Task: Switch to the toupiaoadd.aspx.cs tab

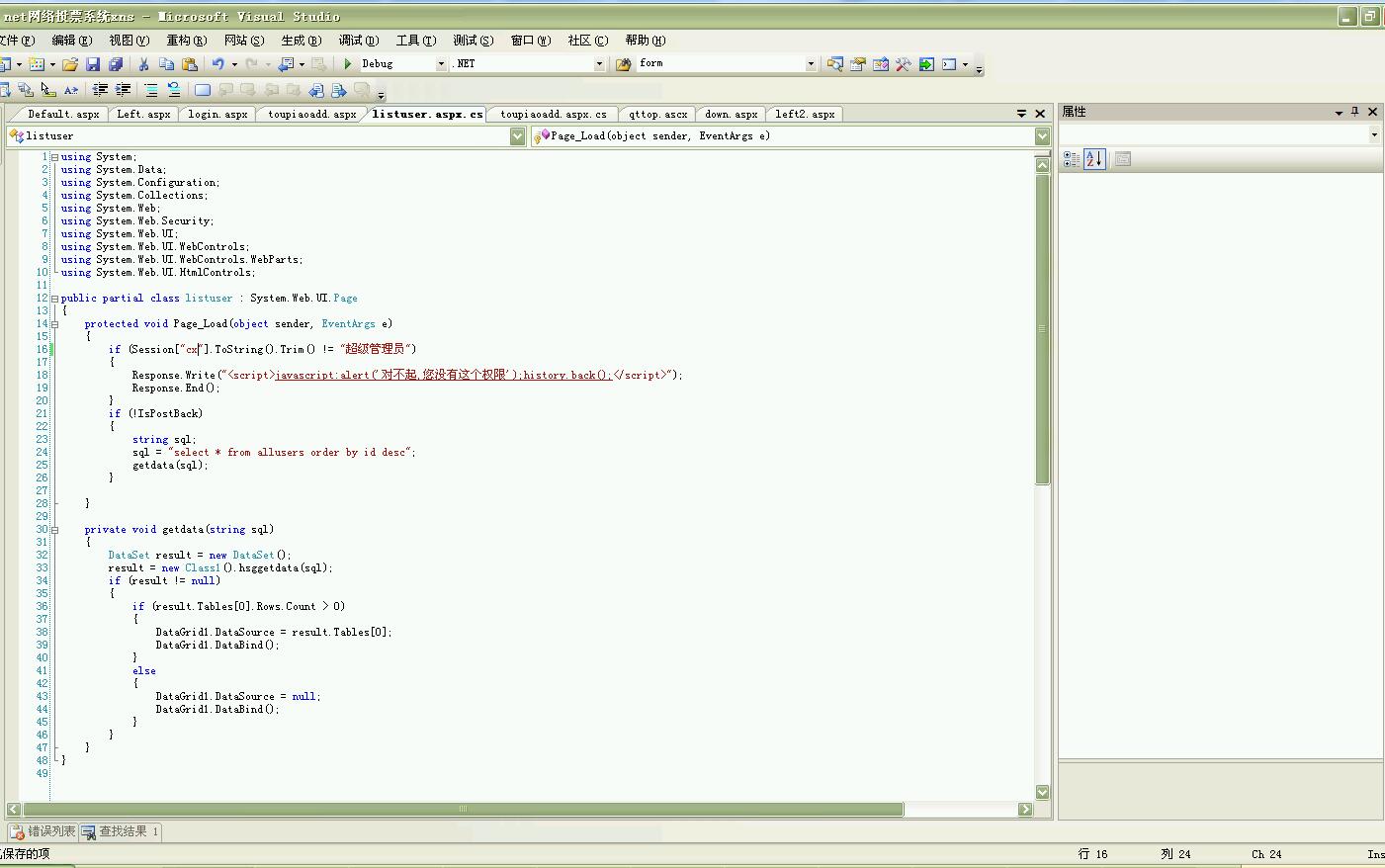Action: [x=554, y=115]
